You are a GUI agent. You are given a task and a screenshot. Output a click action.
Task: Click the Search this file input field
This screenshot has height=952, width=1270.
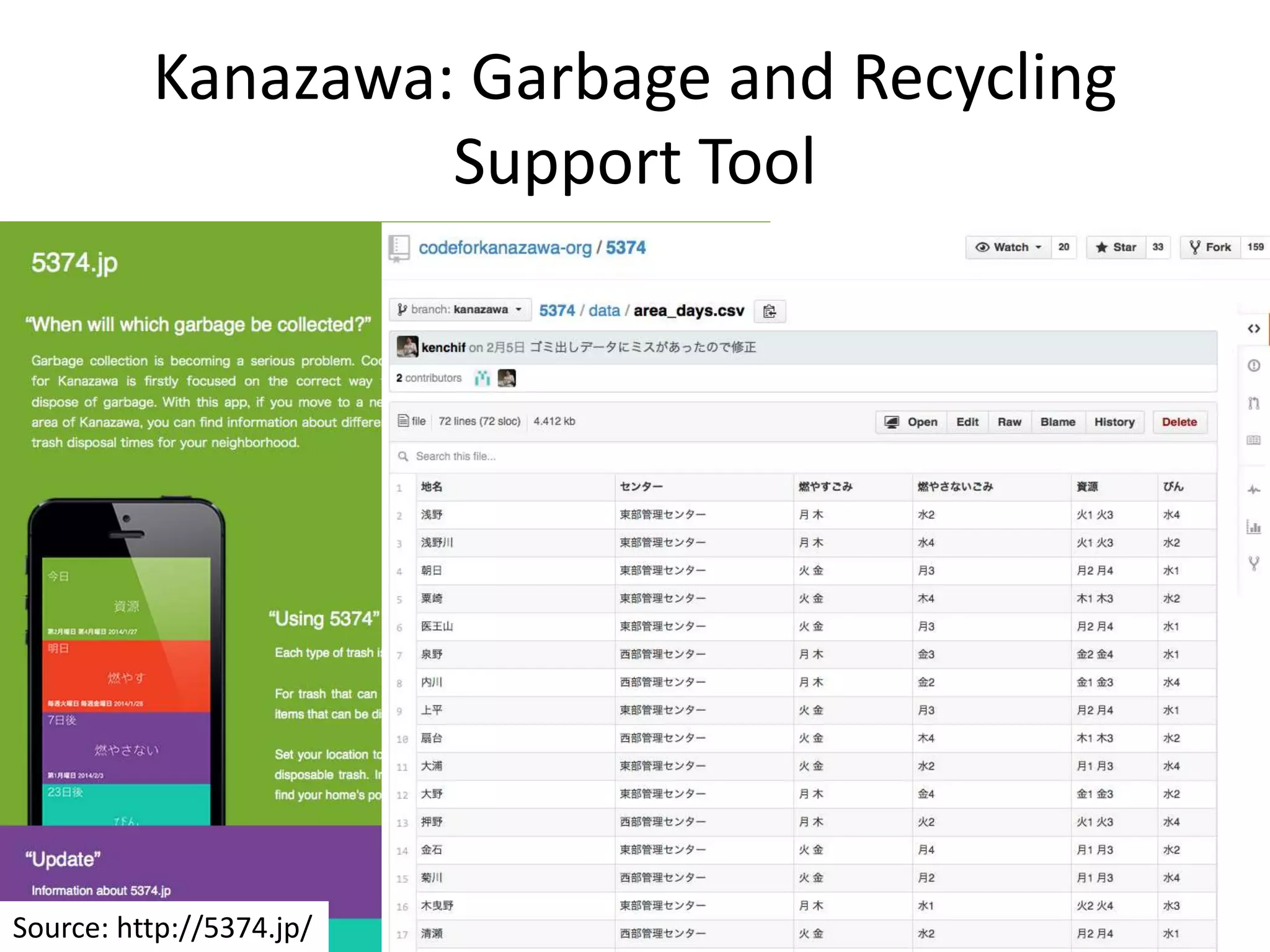(802, 457)
